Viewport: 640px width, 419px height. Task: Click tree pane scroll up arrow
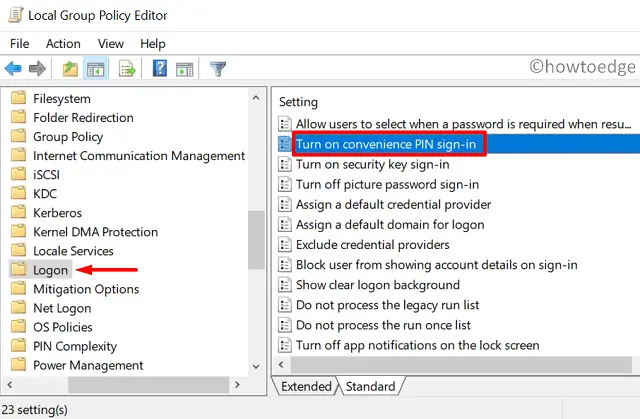tap(256, 98)
